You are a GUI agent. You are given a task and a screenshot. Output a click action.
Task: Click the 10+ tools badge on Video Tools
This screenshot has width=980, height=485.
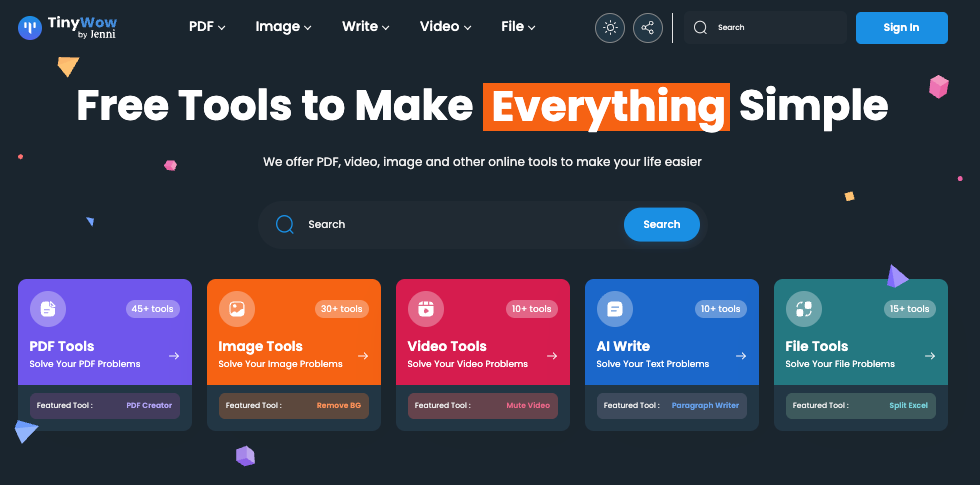tap(532, 309)
